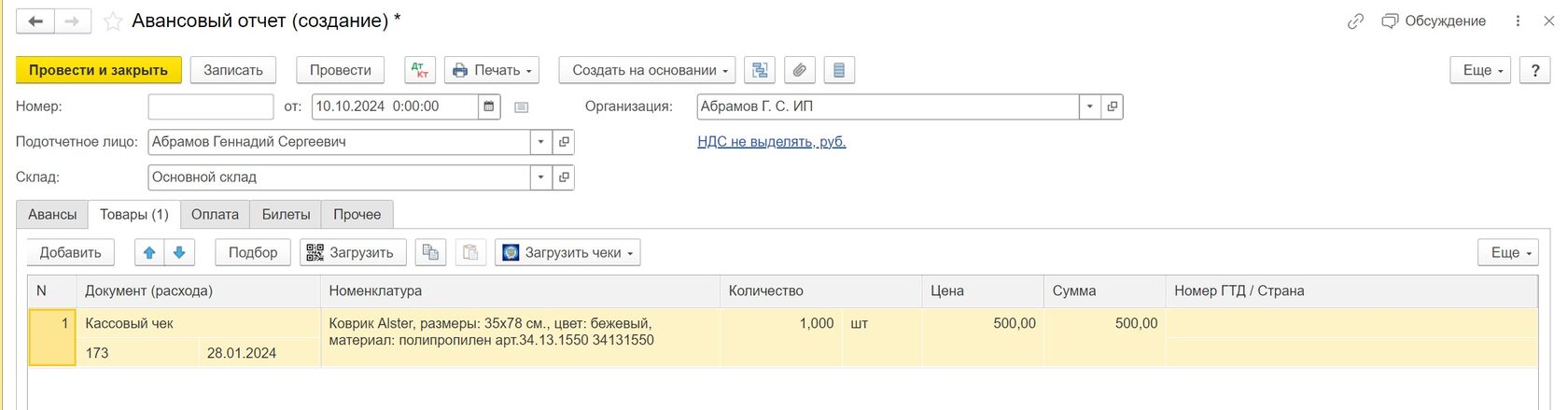1568x410 pixels.
Task: Copy the document link using the chain icon
Action: (1355, 21)
